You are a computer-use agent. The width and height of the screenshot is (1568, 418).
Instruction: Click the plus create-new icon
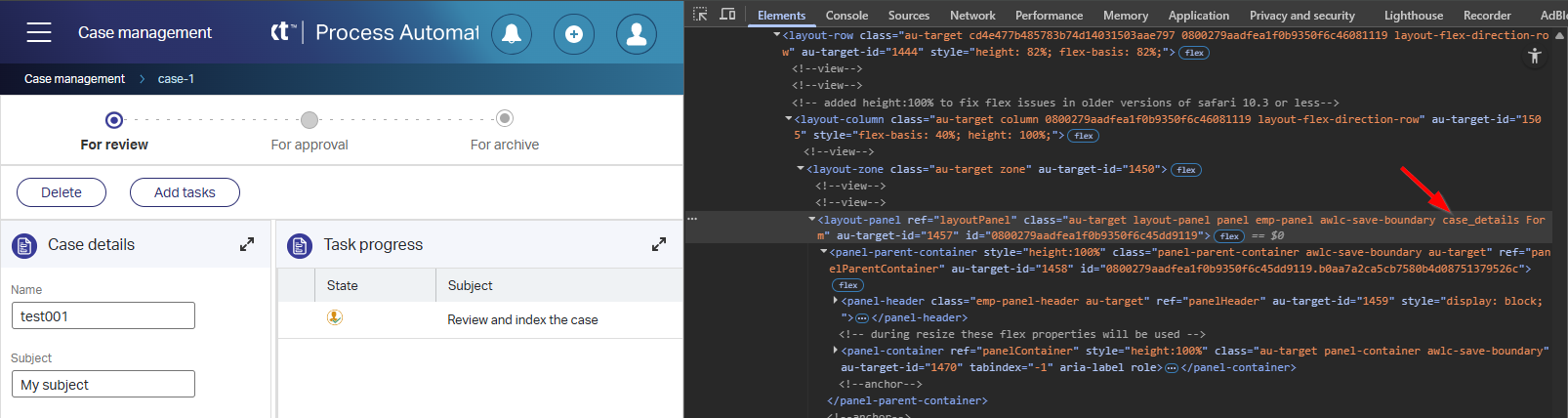(x=574, y=34)
